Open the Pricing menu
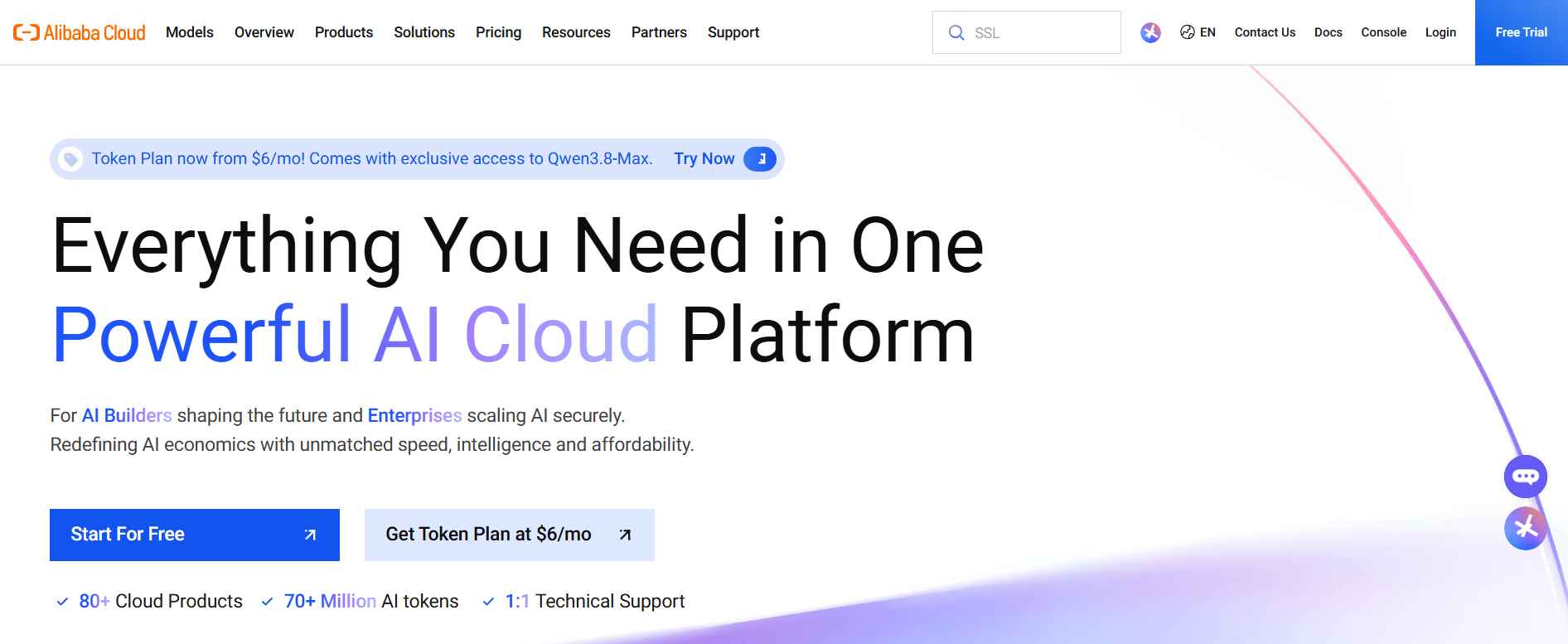Image resolution: width=1568 pixels, height=644 pixels. click(498, 32)
